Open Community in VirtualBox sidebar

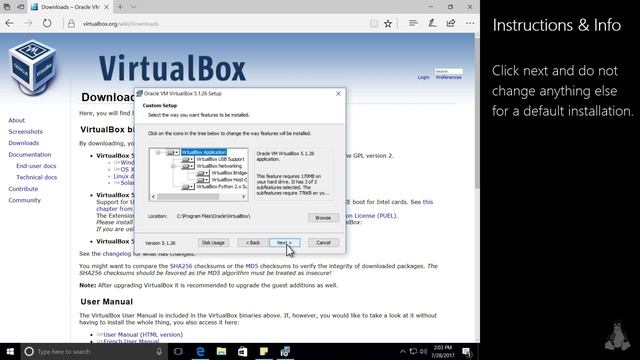tap(24, 200)
